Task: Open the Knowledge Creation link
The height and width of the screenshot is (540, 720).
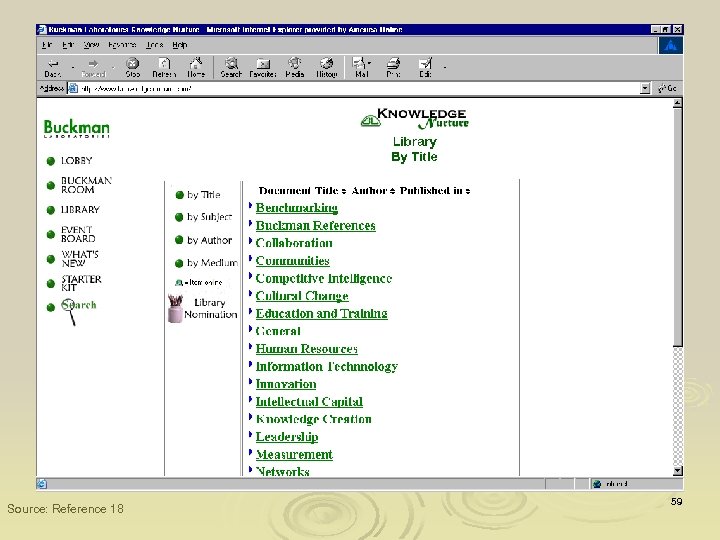Action: click(313, 419)
